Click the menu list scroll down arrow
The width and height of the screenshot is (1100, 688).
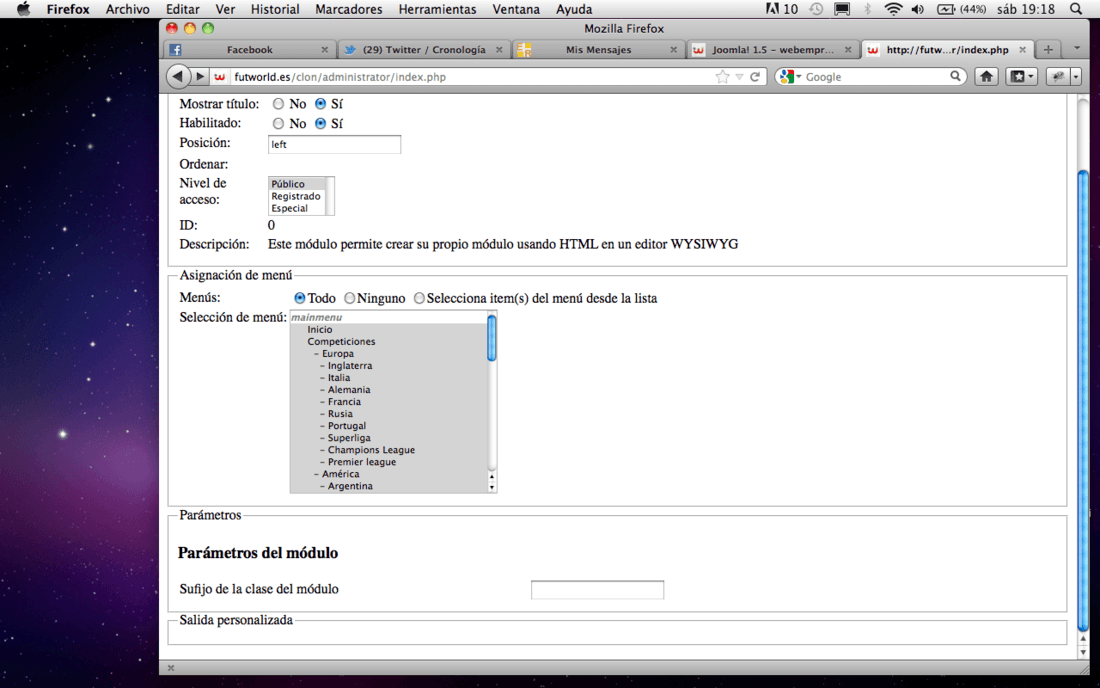(x=492, y=487)
